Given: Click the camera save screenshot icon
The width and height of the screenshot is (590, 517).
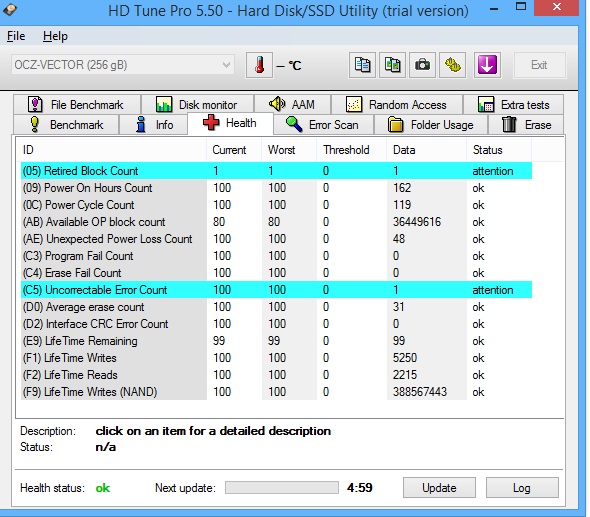Looking at the screenshot, I should pyautogui.click(x=422, y=65).
